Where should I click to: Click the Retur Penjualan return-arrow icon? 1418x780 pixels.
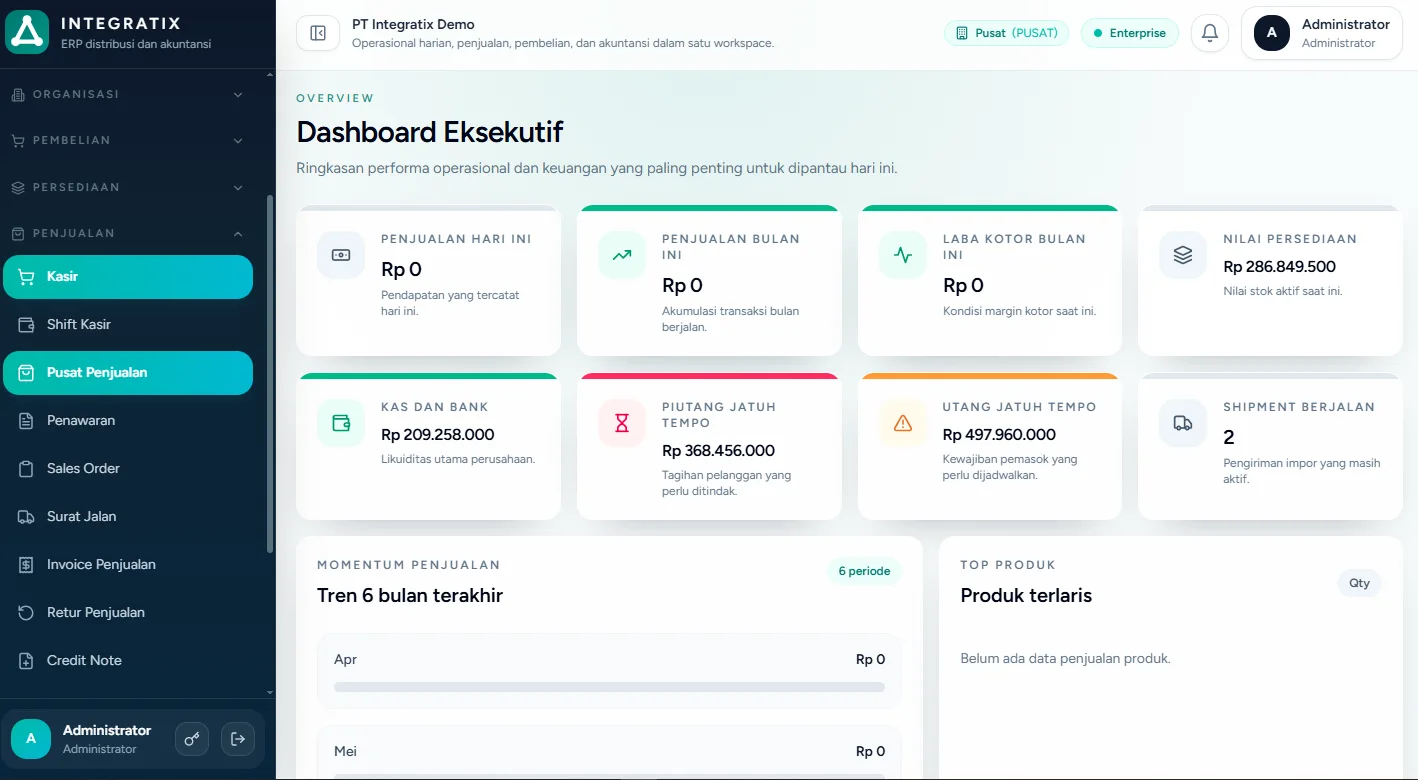point(27,613)
